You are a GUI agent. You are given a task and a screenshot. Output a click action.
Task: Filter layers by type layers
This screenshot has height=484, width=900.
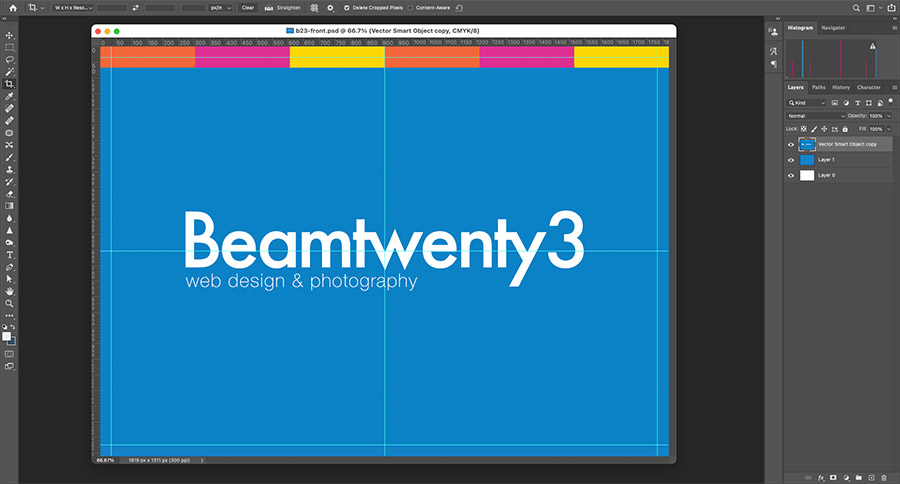(x=858, y=103)
